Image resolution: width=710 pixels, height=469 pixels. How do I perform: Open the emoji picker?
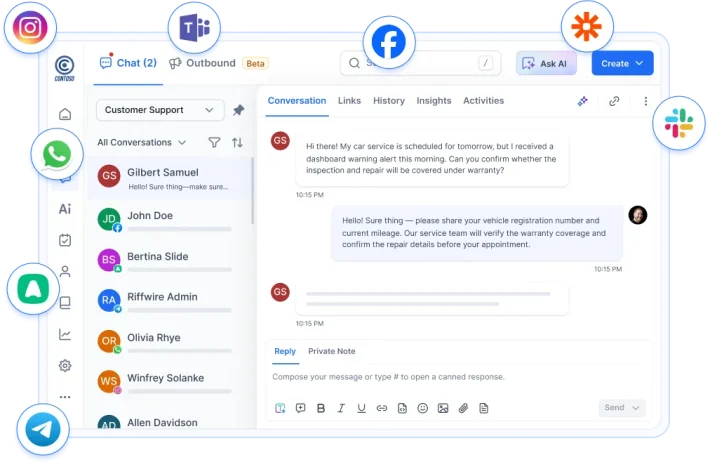pyautogui.click(x=422, y=408)
